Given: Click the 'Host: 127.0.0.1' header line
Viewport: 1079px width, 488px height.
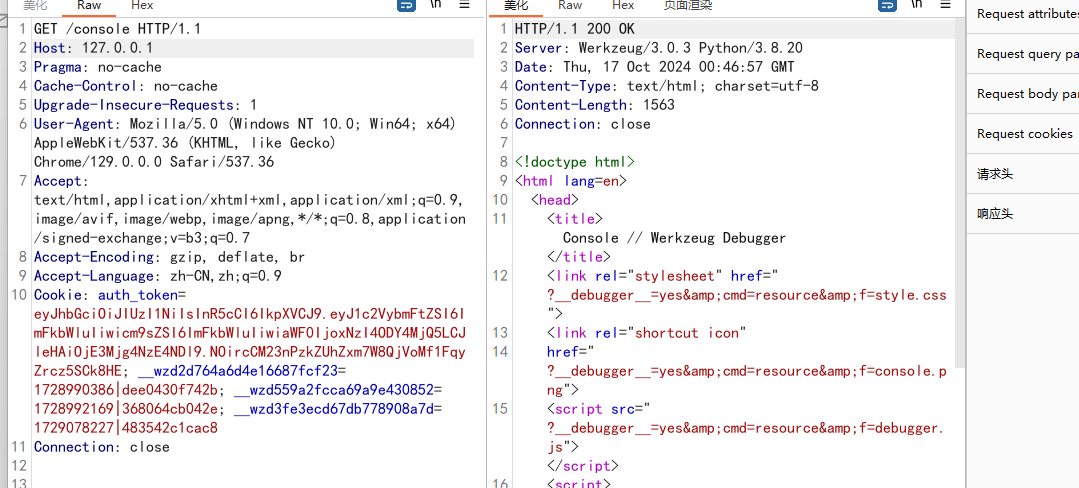Looking at the screenshot, I should 94,48.
